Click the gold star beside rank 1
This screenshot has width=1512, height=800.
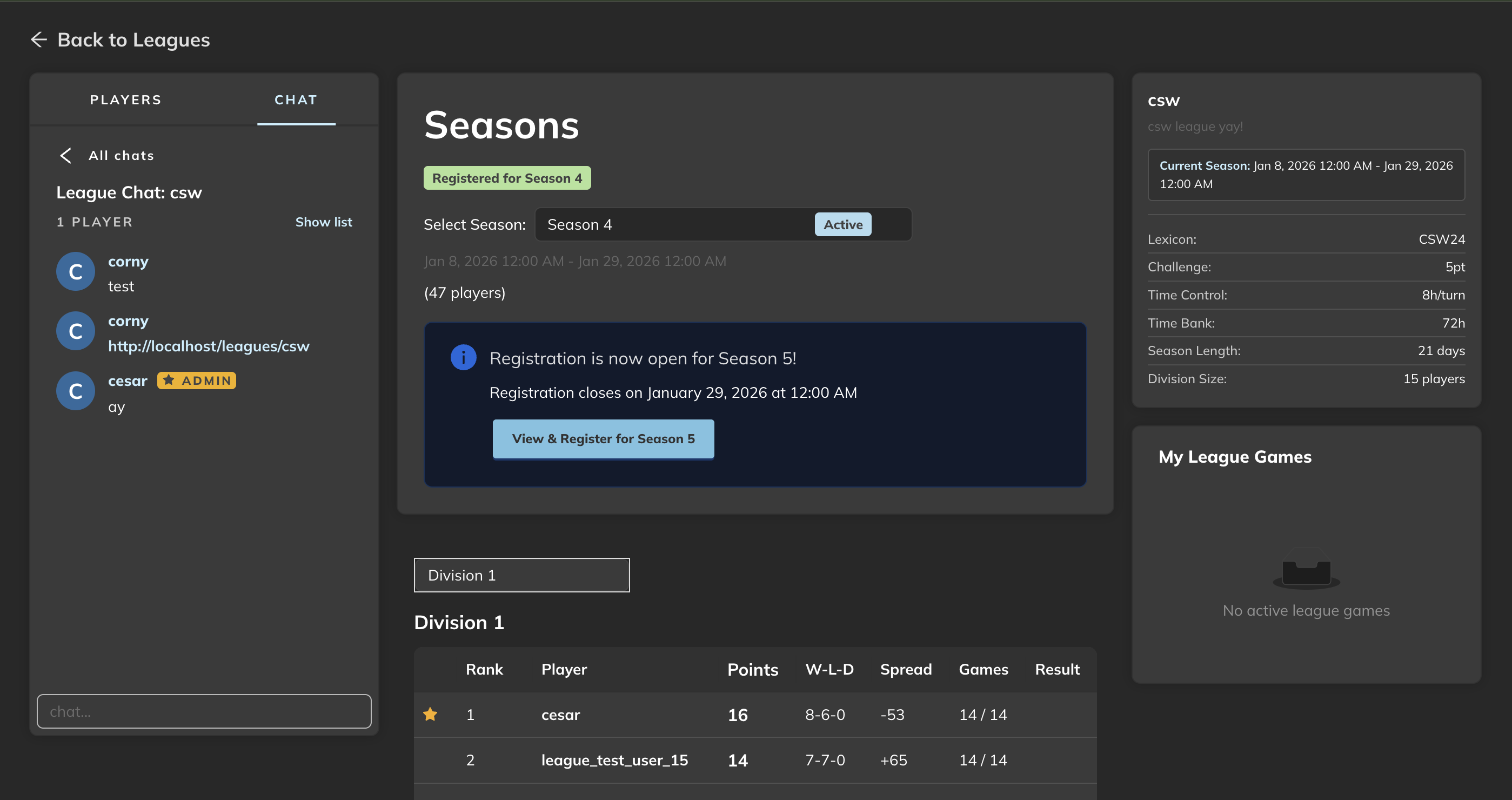pos(430,714)
